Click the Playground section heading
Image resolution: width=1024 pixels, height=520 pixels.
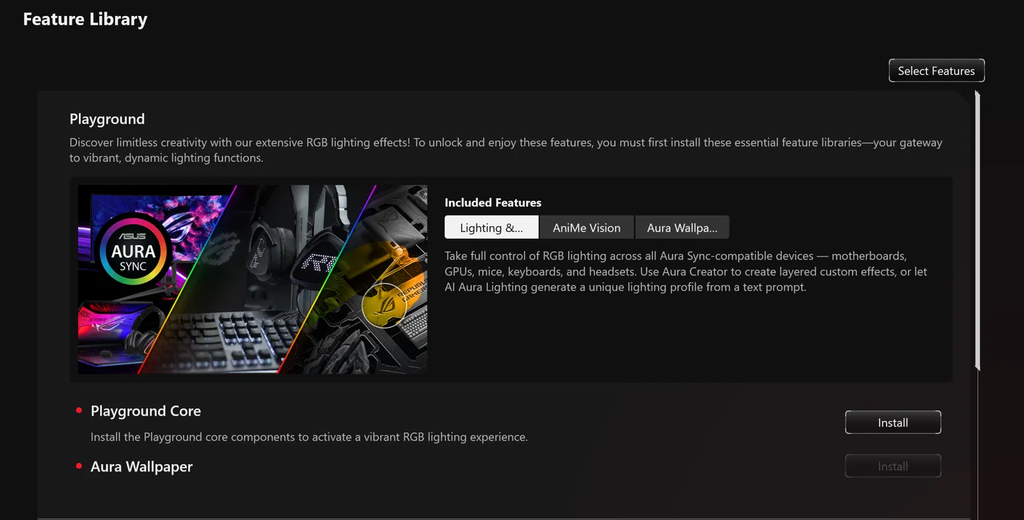point(107,119)
